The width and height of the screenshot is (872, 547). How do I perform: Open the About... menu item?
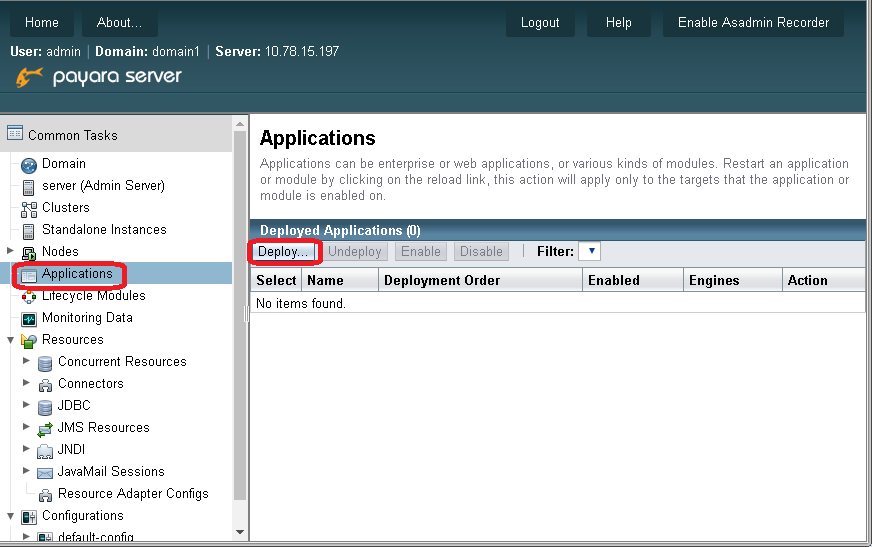pyautogui.click(x=120, y=23)
